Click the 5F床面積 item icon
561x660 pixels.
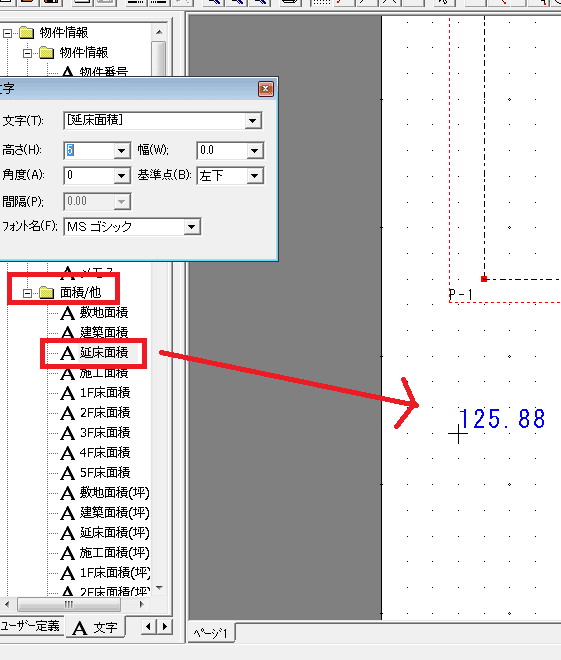(67, 473)
